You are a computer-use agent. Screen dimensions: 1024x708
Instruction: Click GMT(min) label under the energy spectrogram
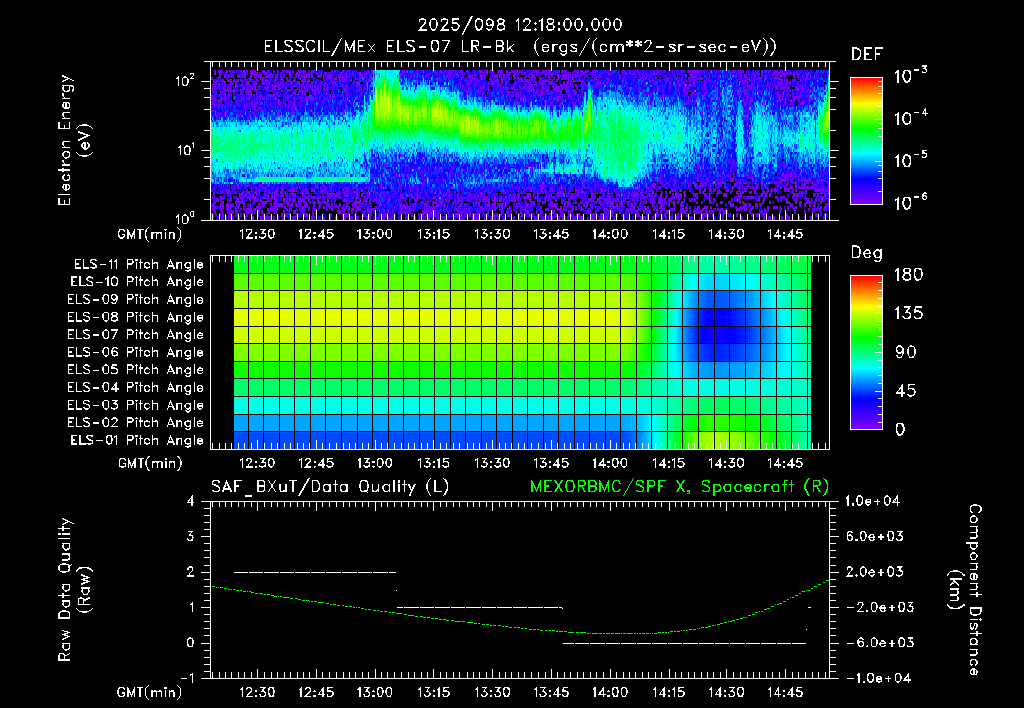coord(150,234)
